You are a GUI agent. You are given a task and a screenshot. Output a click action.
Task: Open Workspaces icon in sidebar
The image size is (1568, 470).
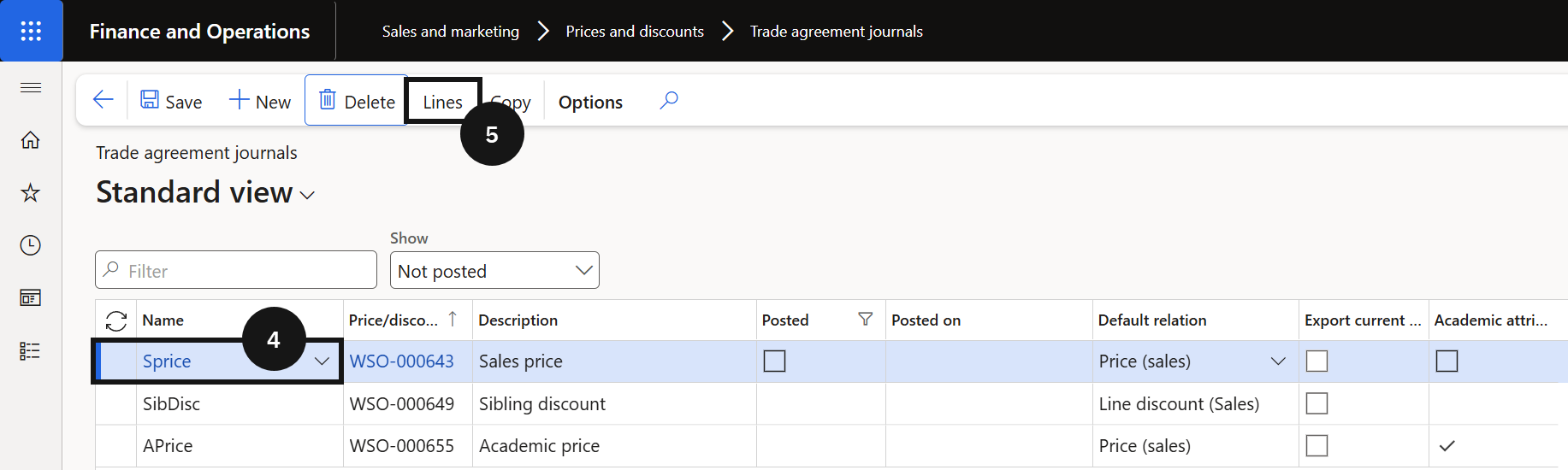(x=31, y=298)
